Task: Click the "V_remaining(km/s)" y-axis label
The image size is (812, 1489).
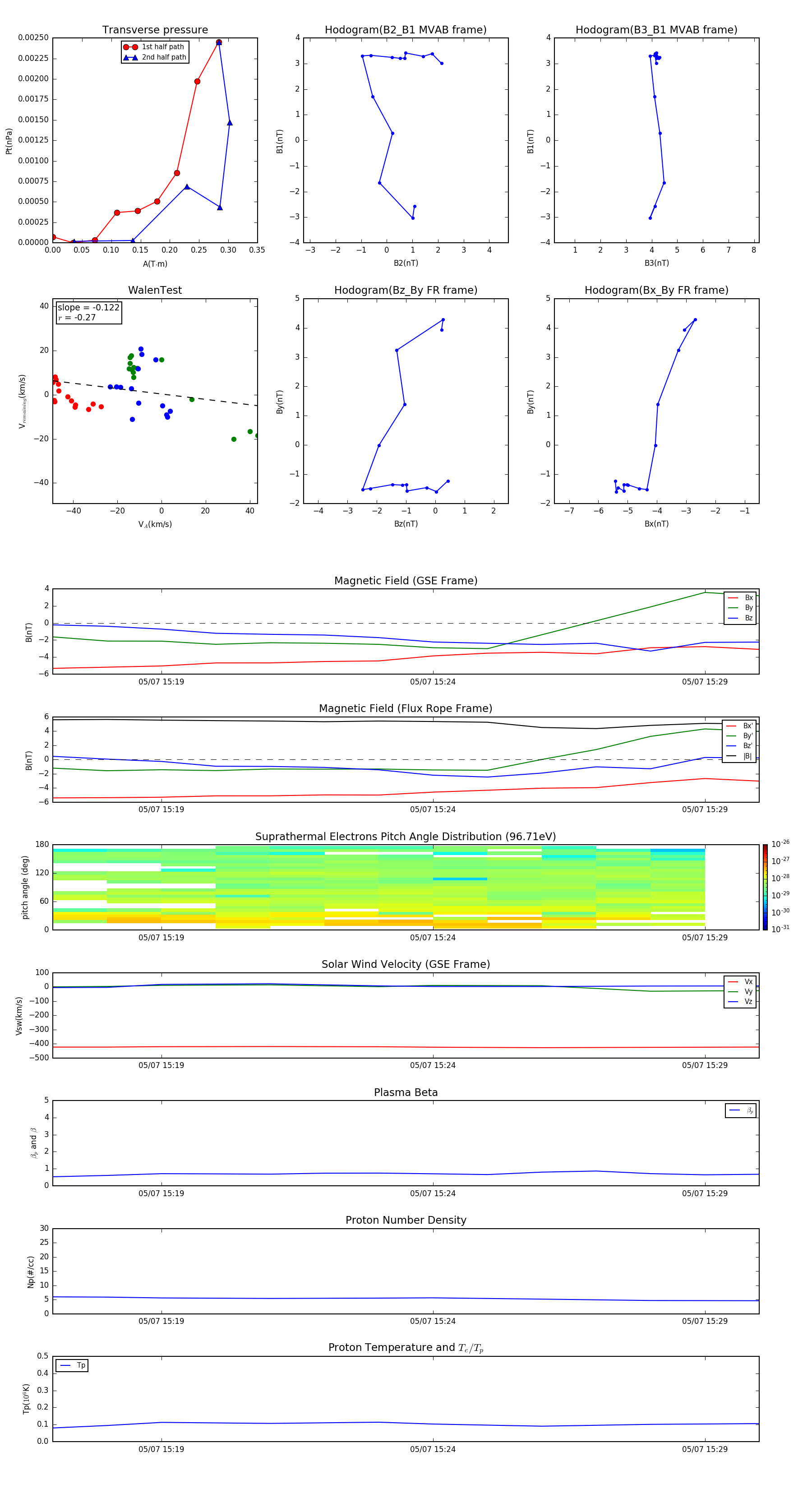Action: (22, 401)
